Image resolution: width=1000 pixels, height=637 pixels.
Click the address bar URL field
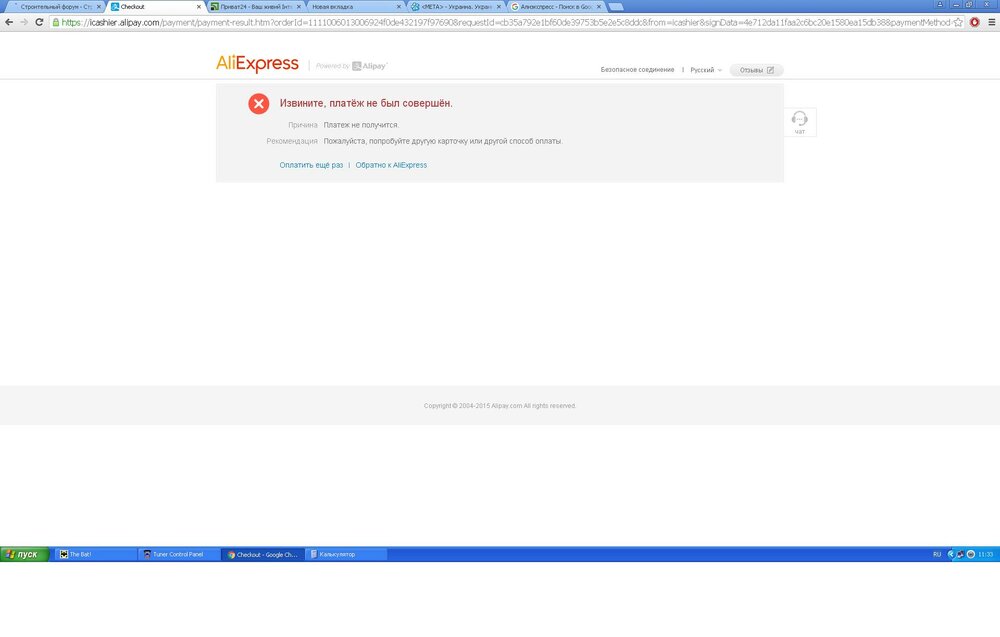[506, 22]
